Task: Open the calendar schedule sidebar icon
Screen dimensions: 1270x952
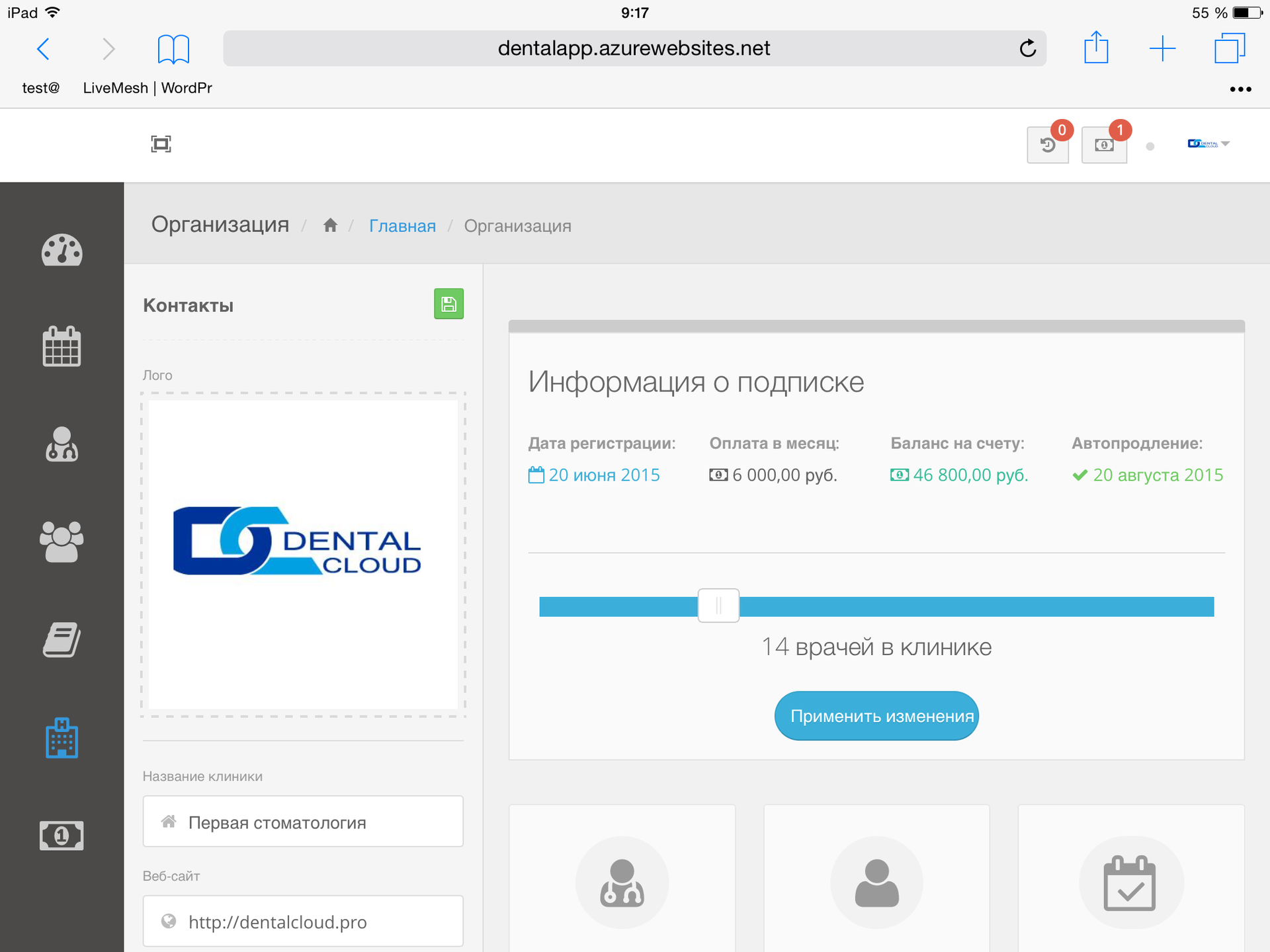Action: tap(62, 346)
